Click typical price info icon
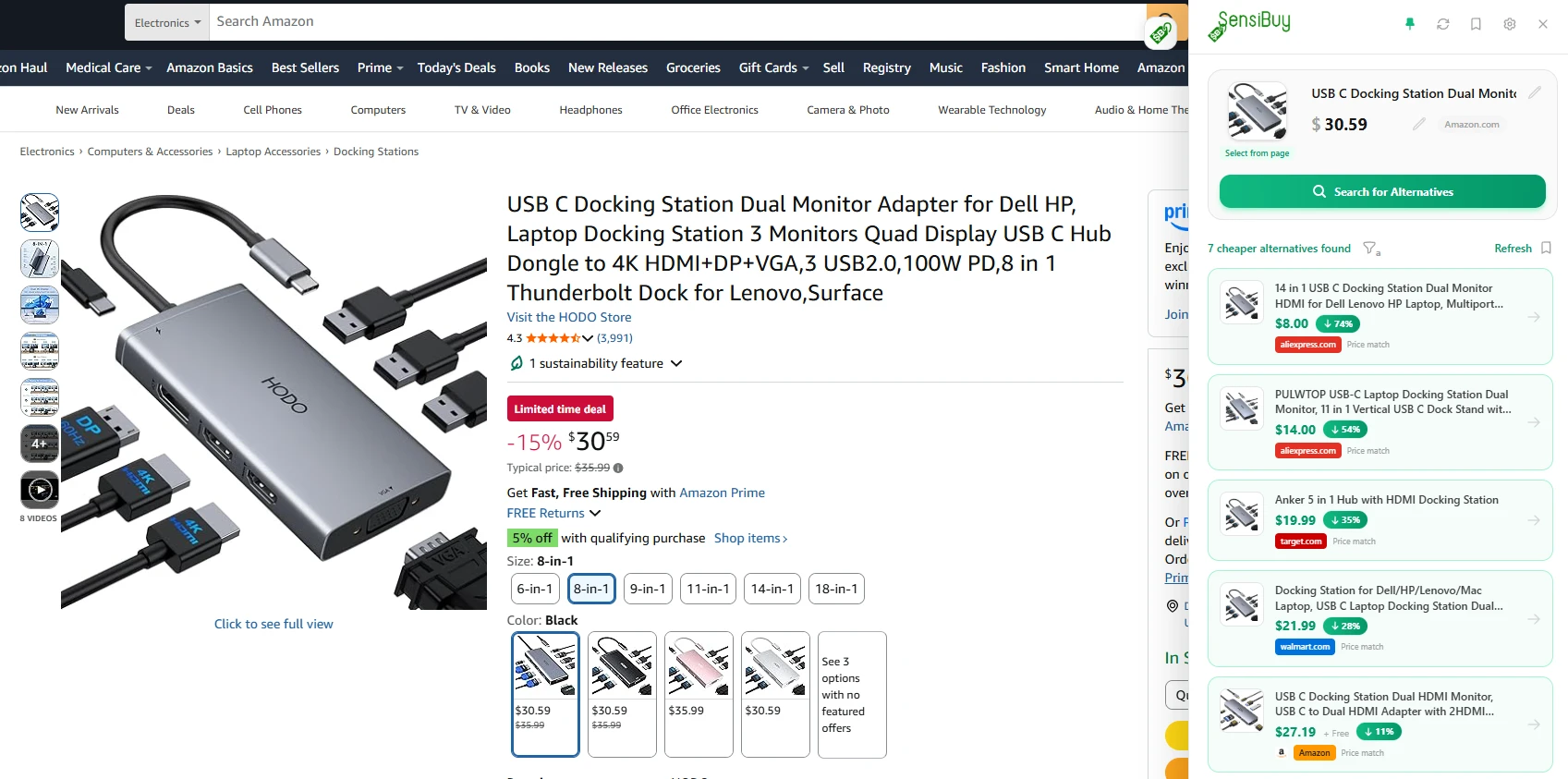This screenshot has width=1568, height=779. [618, 468]
